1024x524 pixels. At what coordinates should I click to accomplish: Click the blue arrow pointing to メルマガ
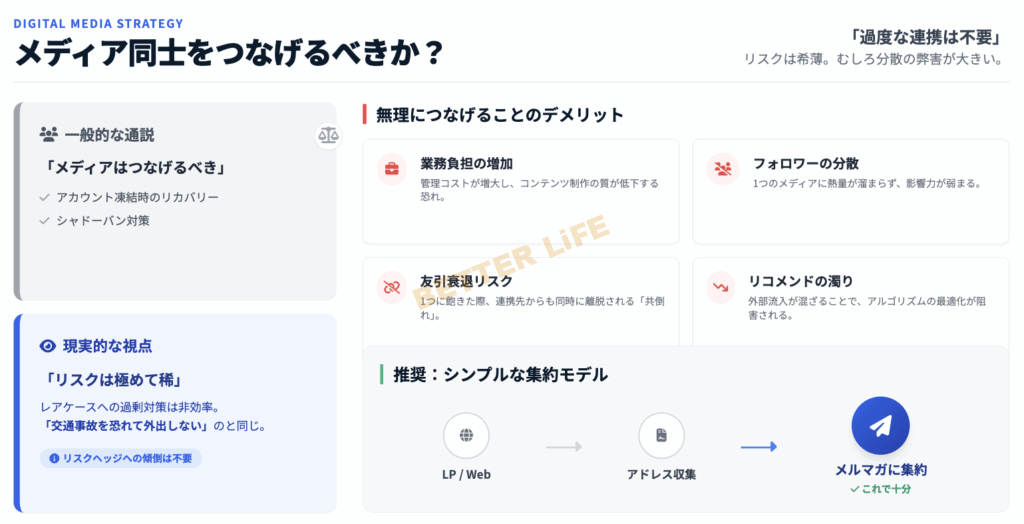point(759,446)
